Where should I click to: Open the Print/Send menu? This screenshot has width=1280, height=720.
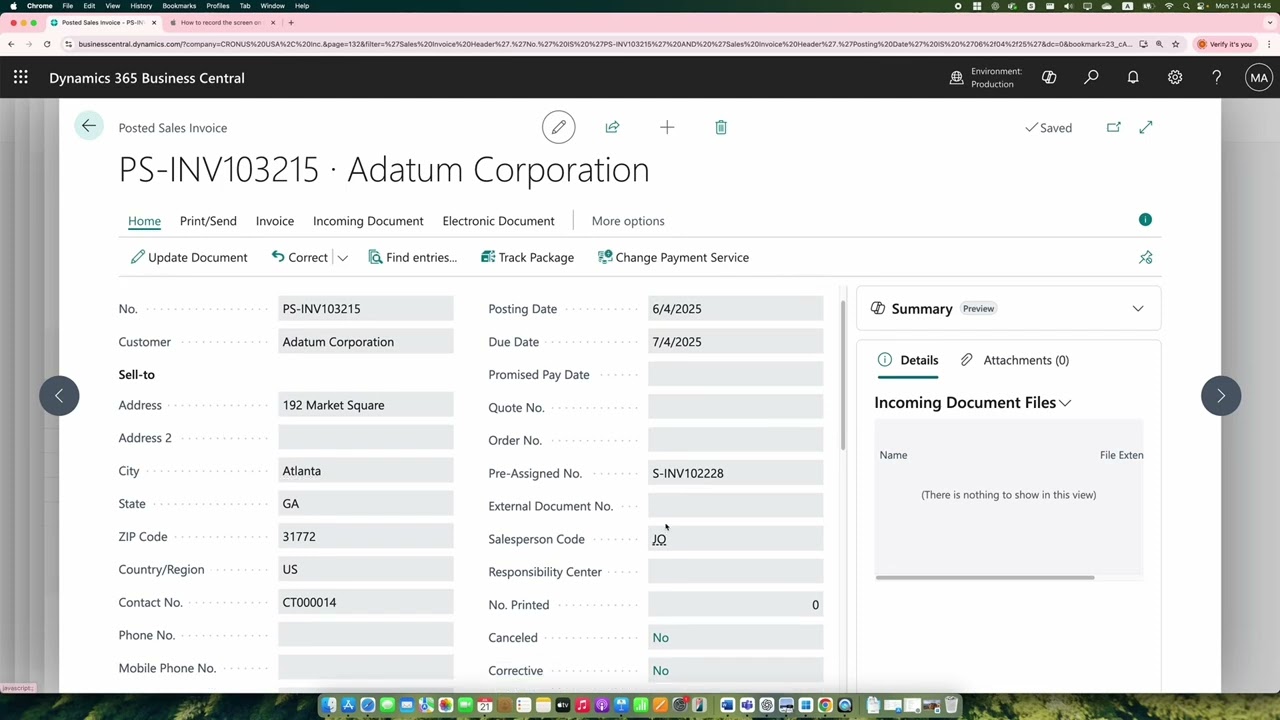208,221
